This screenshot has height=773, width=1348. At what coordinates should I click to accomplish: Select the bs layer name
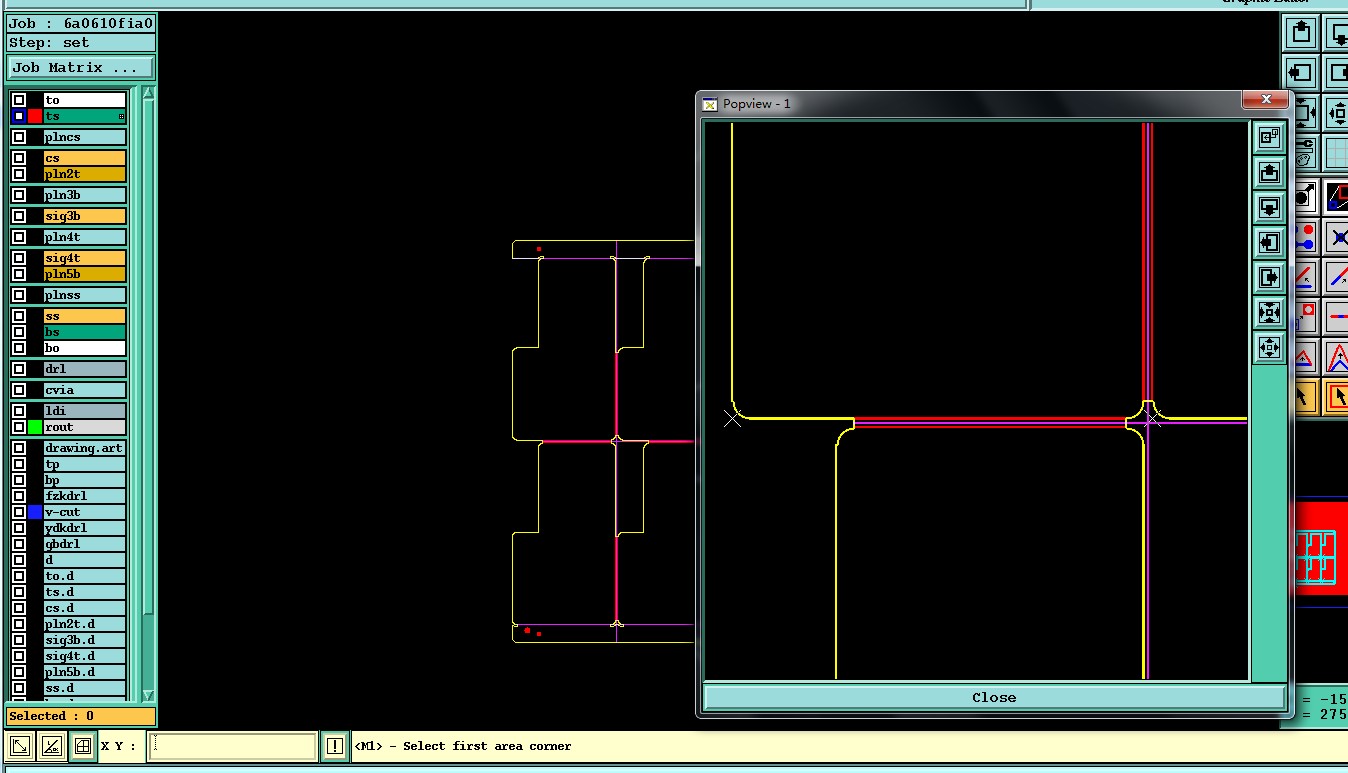(x=85, y=332)
